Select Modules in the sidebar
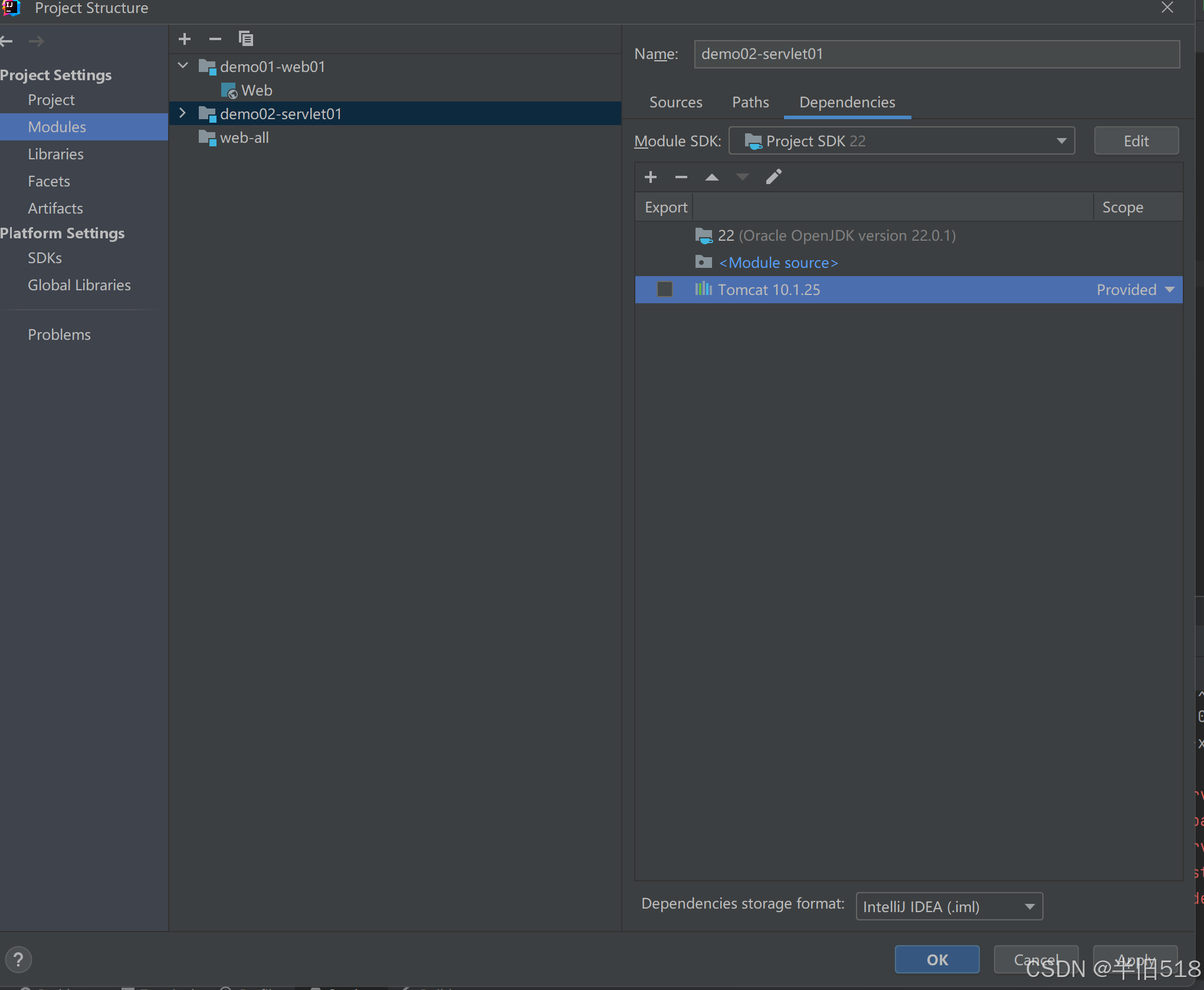1204x990 pixels. pyautogui.click(x=84, y=127)
